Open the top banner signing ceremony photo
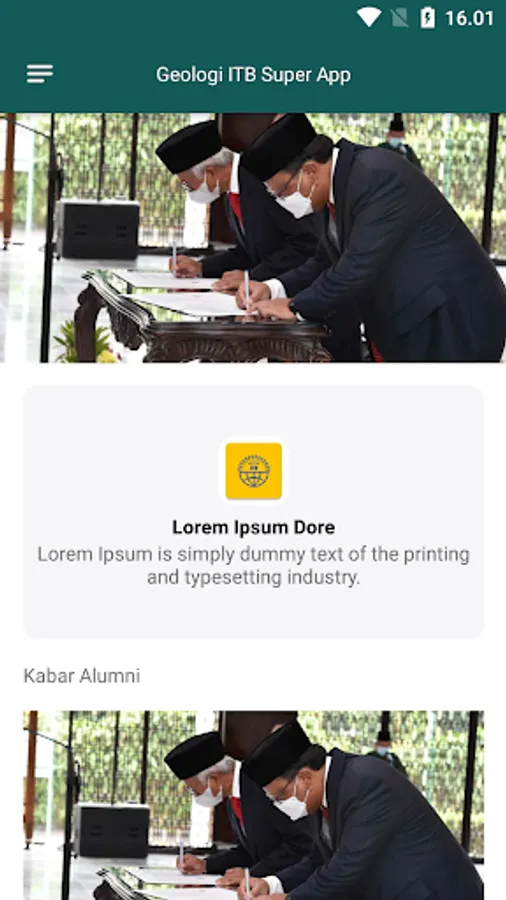Screen dimensions: 506x900 click(x=253, y=238)
